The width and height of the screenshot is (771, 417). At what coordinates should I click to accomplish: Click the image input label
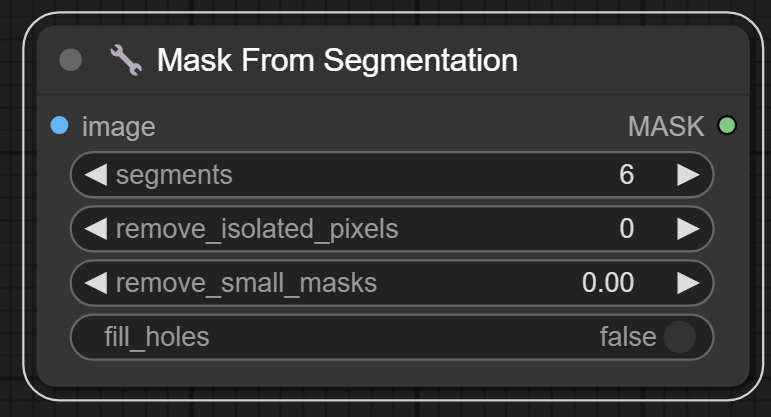point(118,127)
